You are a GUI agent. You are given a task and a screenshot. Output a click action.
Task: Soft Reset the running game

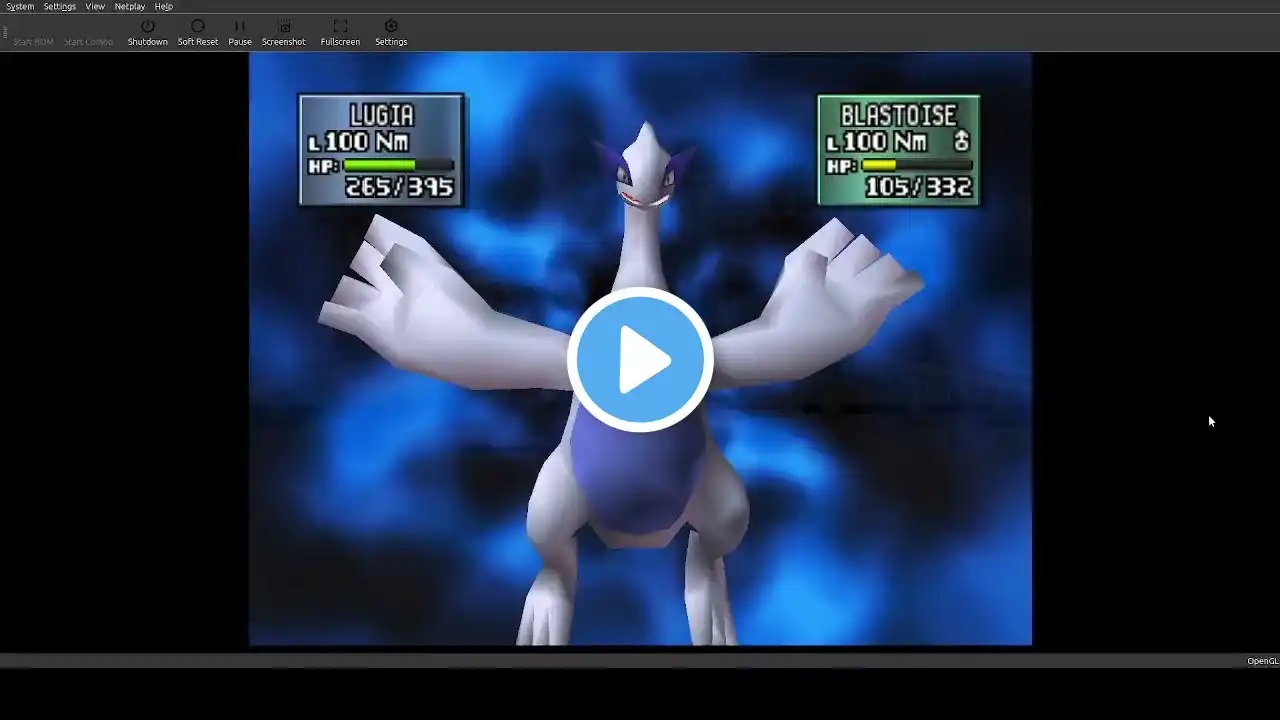click(x=198, y=32)
